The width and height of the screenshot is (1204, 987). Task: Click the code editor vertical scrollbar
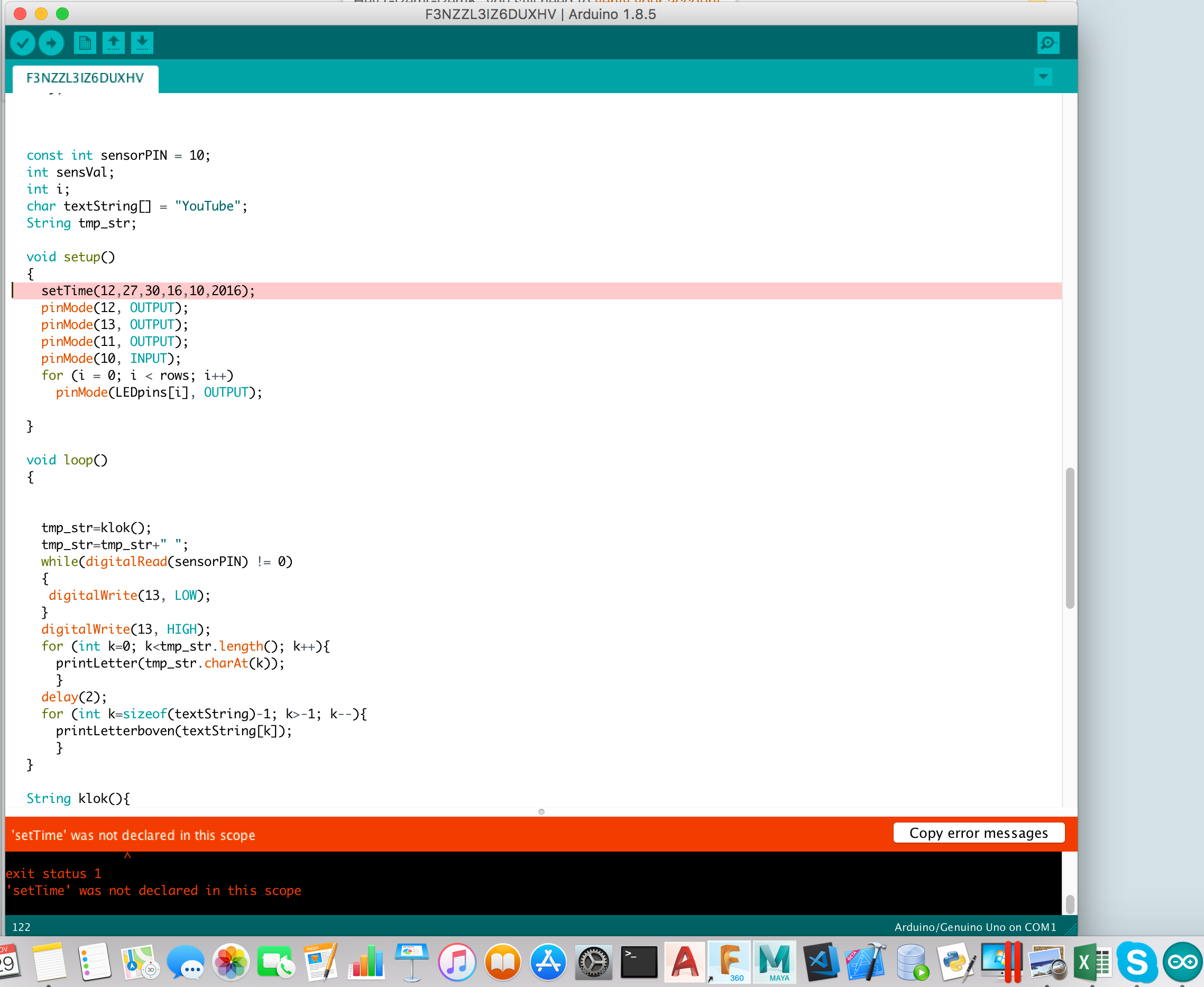click(x=1069, y=537)
